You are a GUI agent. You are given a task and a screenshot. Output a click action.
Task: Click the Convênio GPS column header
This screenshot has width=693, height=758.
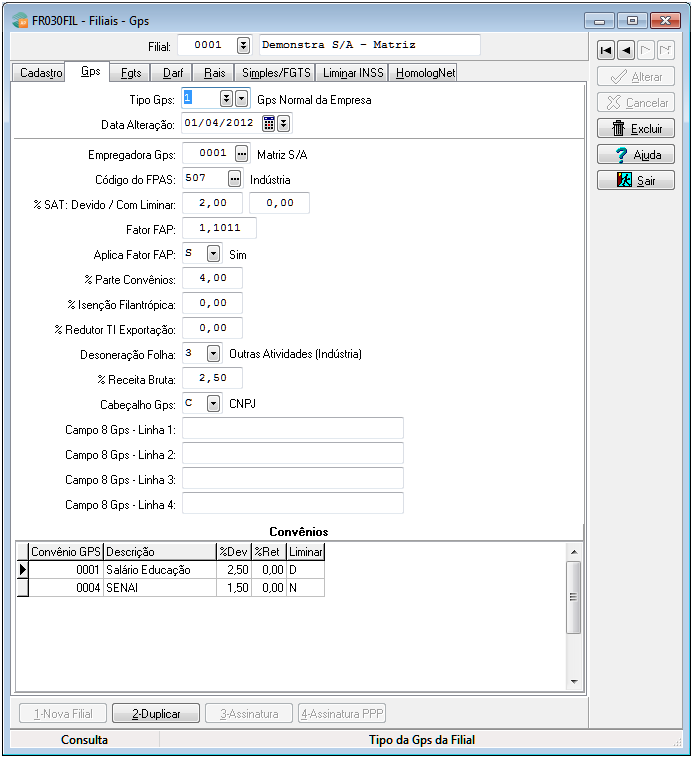[x=66, y=552]
